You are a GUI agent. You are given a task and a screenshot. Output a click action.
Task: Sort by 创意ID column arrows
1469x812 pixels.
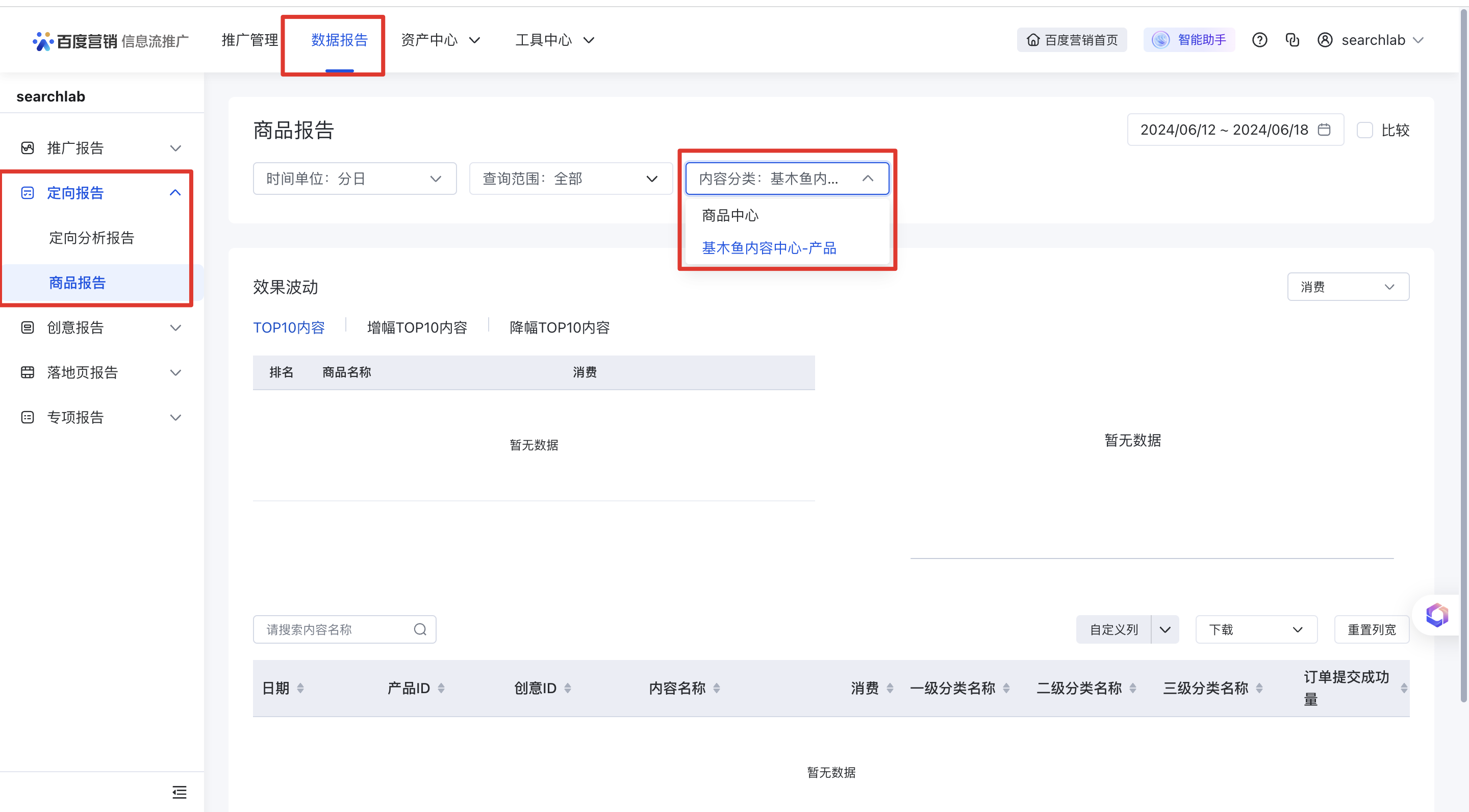(568, 688)
